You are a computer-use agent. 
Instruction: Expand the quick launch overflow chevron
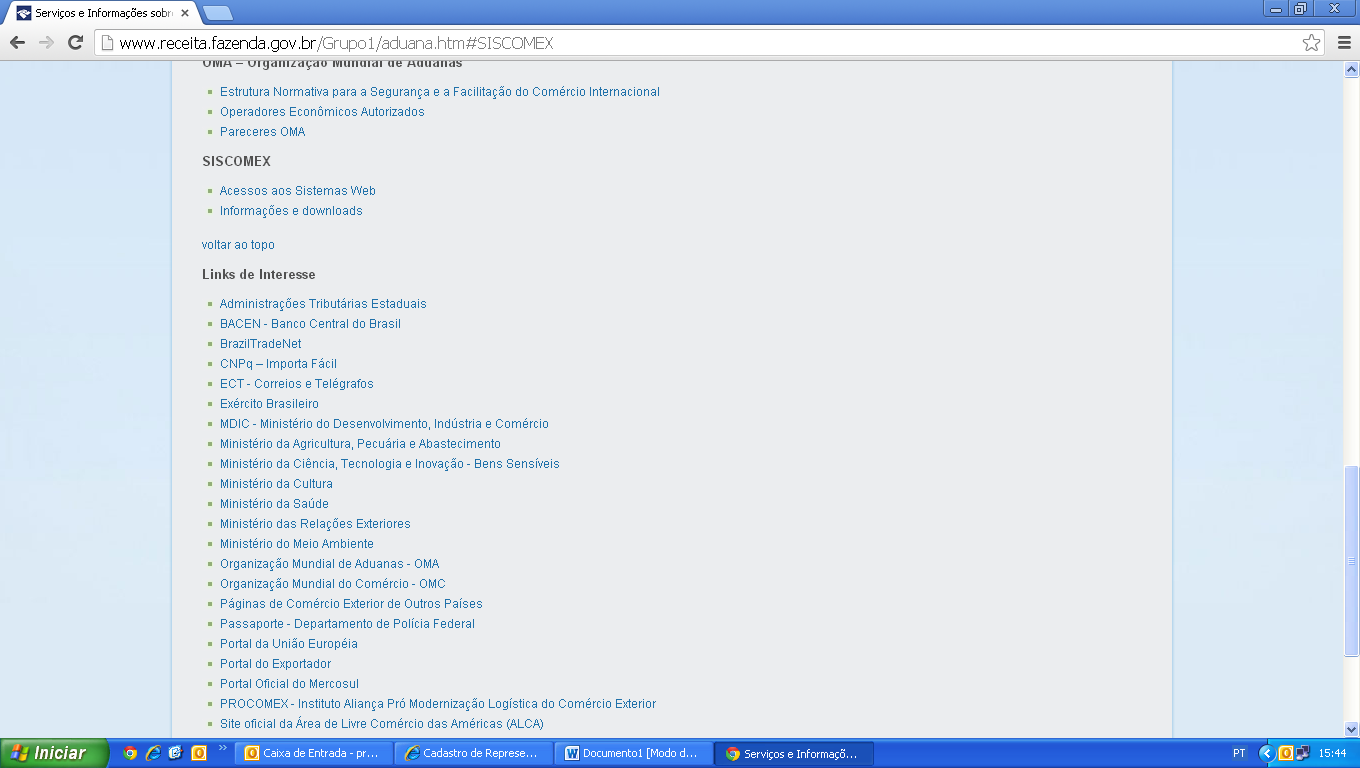tap(222, 747)
